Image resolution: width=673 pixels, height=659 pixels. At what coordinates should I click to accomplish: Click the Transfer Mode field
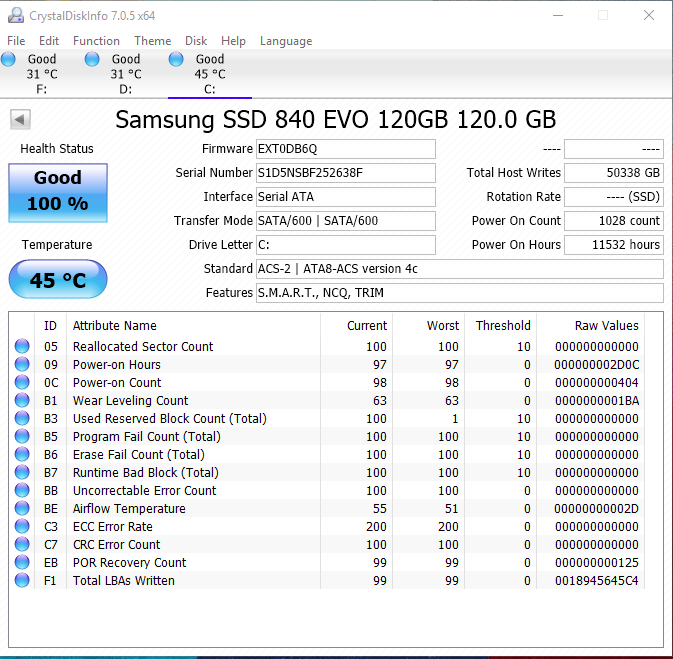point(346,221)
